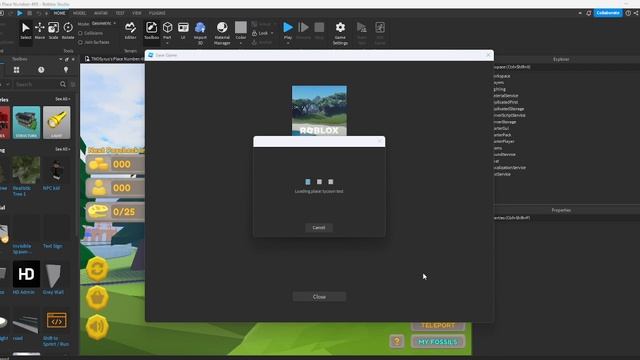Open the Toolbox grid view tab
The image size is (640, 360).
pyautogui.click(x=16, y=70)
